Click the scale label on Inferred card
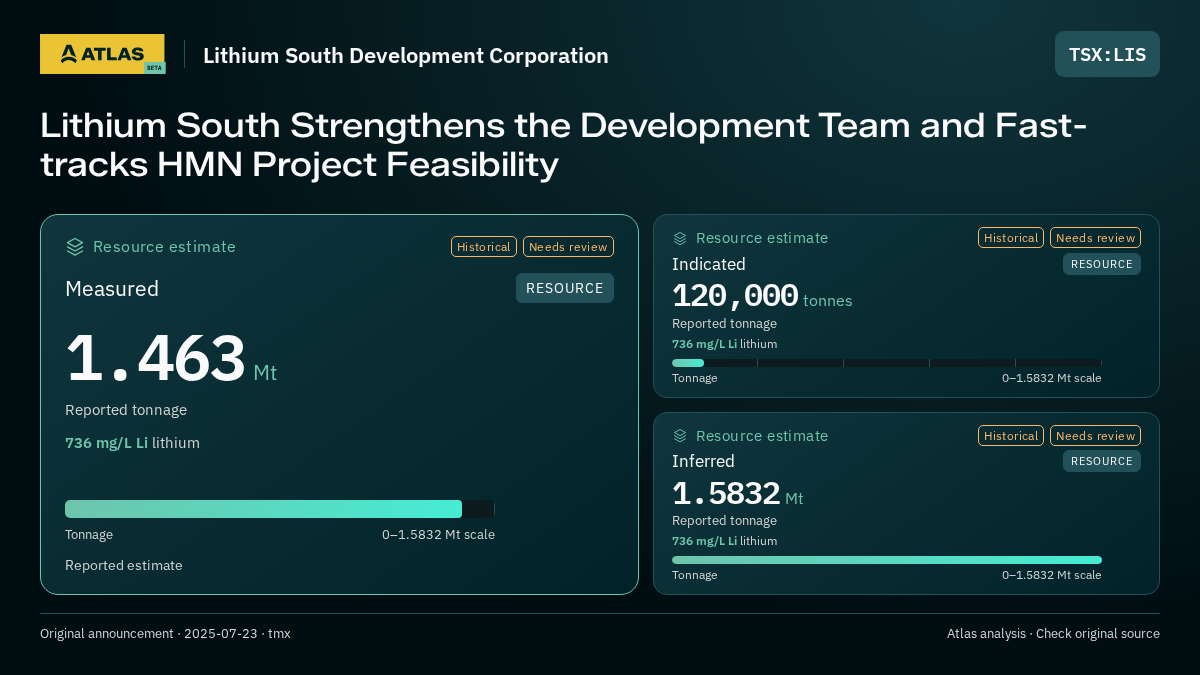 coord(1051,575)
